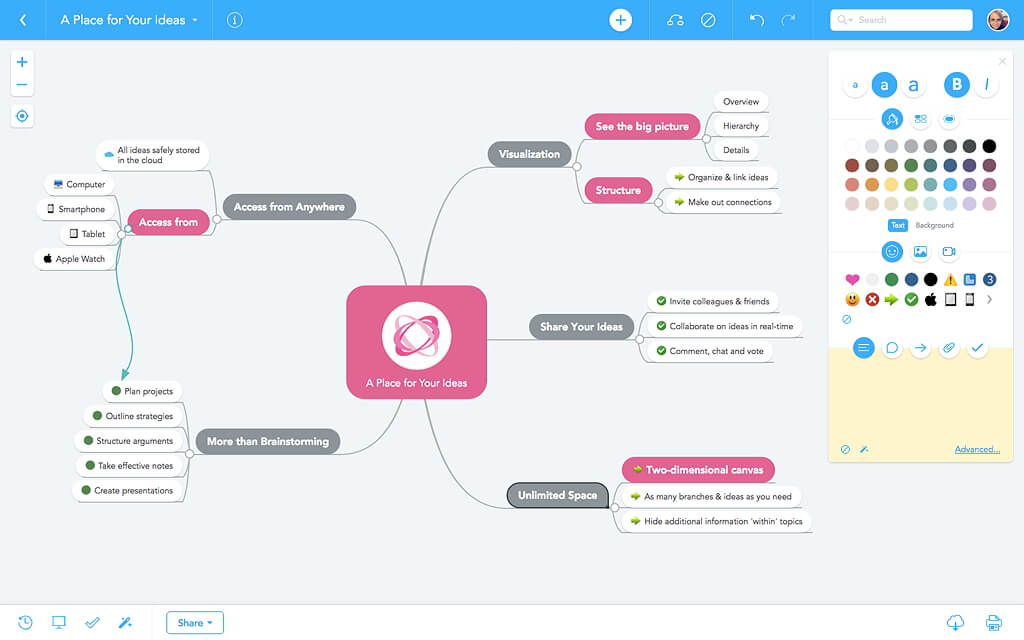This screenshot has width=1024, height=640.
Task: Pick the black color swatch
Action: [x=988, y=145]
